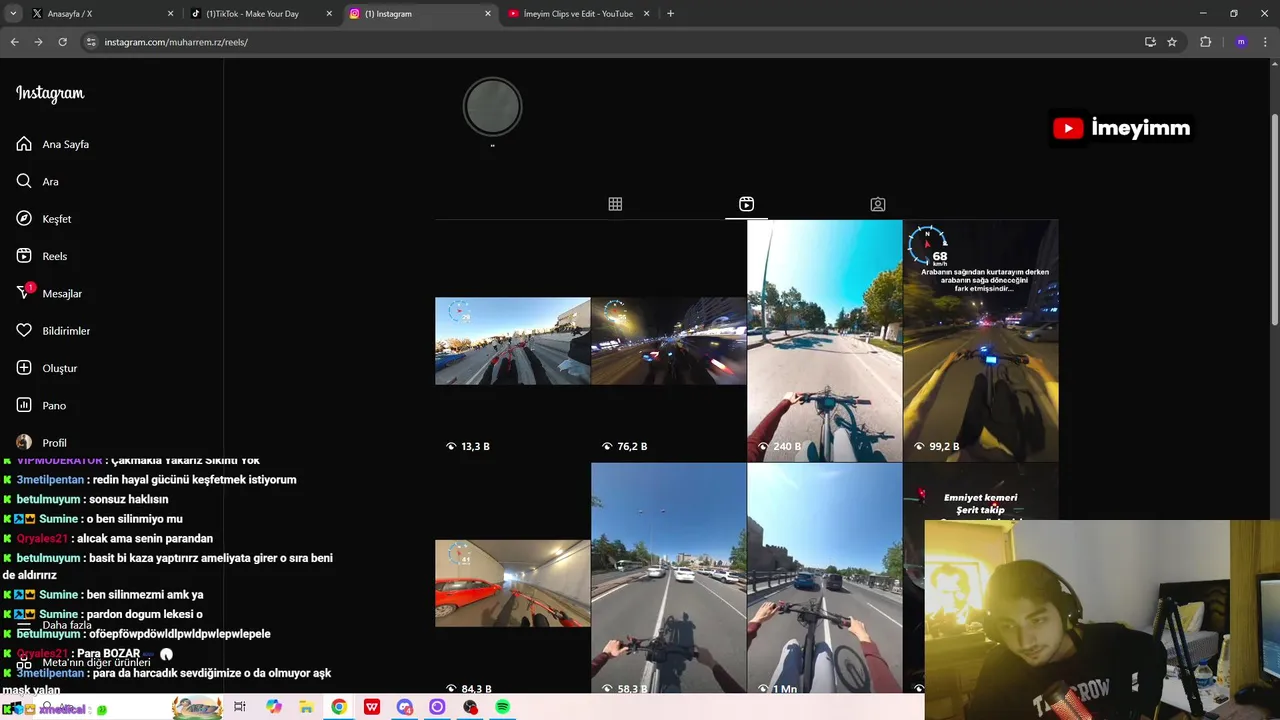Switch to the tagged photos tab
The image size is (1280, 720).
pos(877,204)
